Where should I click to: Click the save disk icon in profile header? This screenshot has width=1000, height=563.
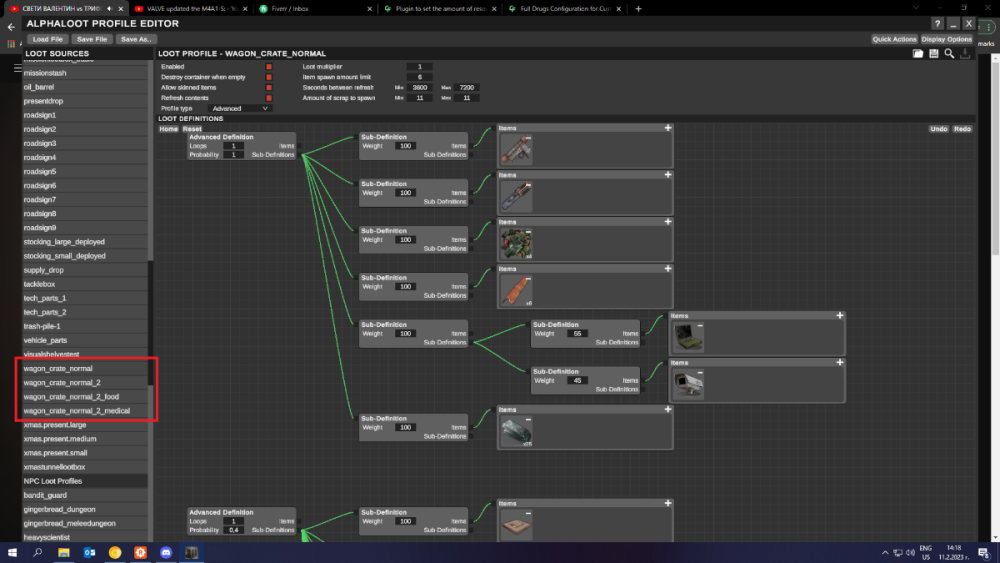[933, 54]
